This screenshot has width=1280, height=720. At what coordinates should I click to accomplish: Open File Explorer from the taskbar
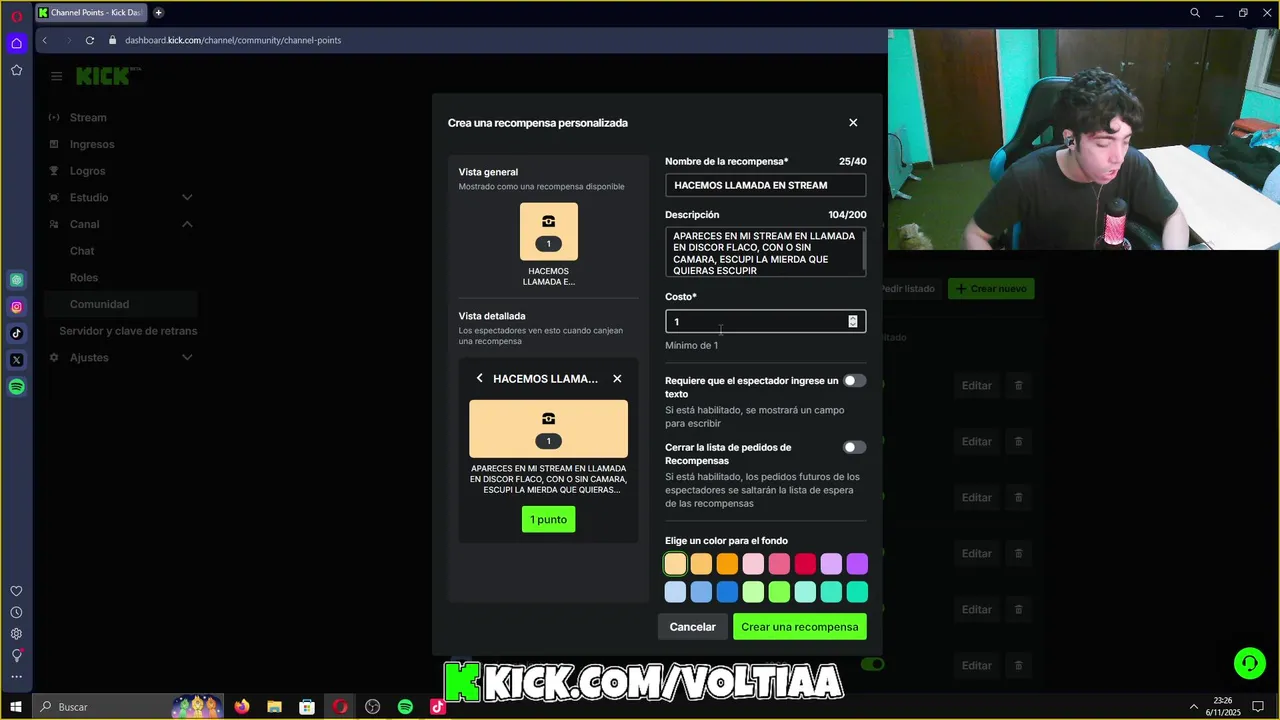pyautogui.click(x=275, y=707)
